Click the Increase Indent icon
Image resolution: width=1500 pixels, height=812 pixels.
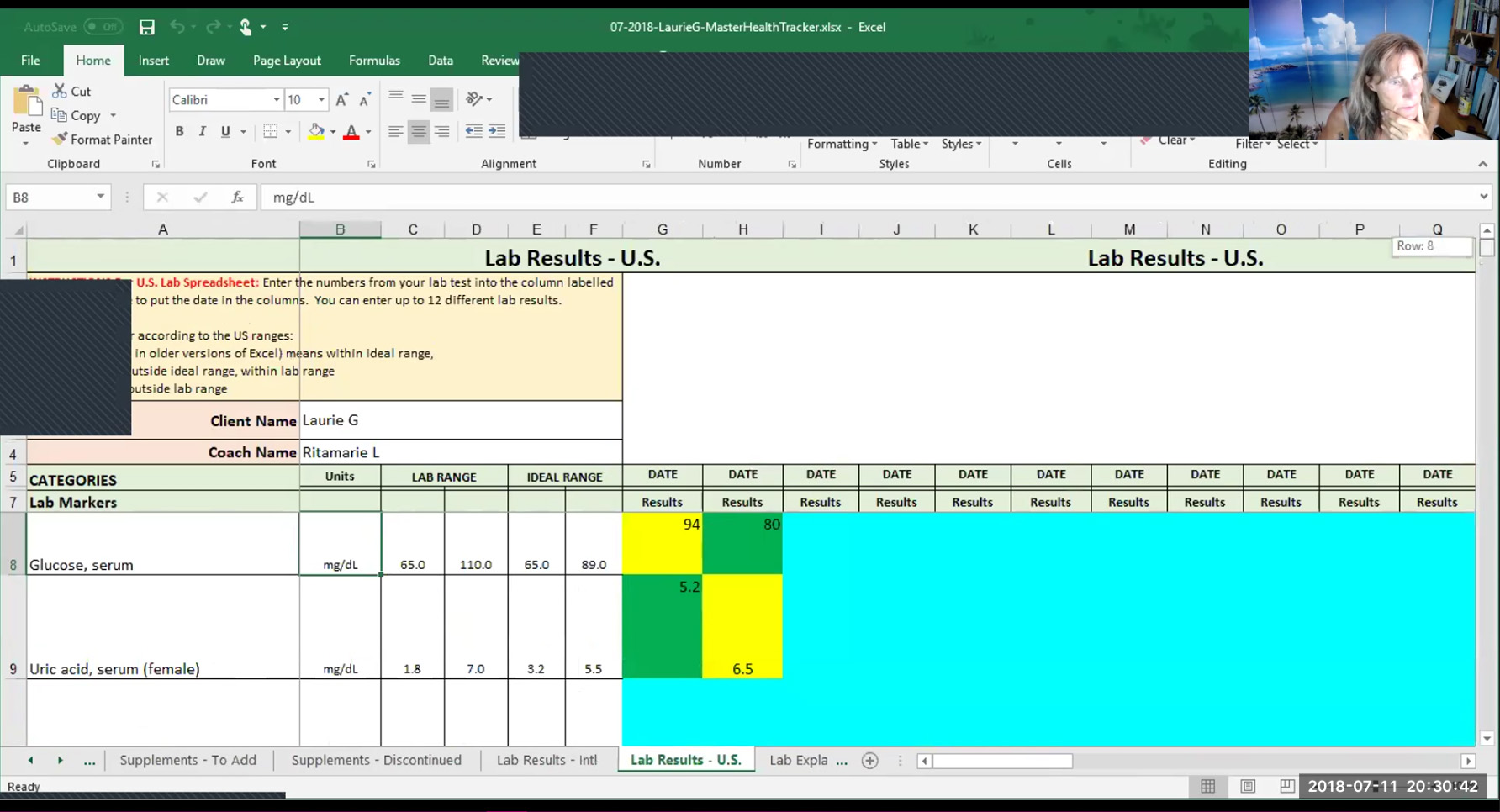497,131
